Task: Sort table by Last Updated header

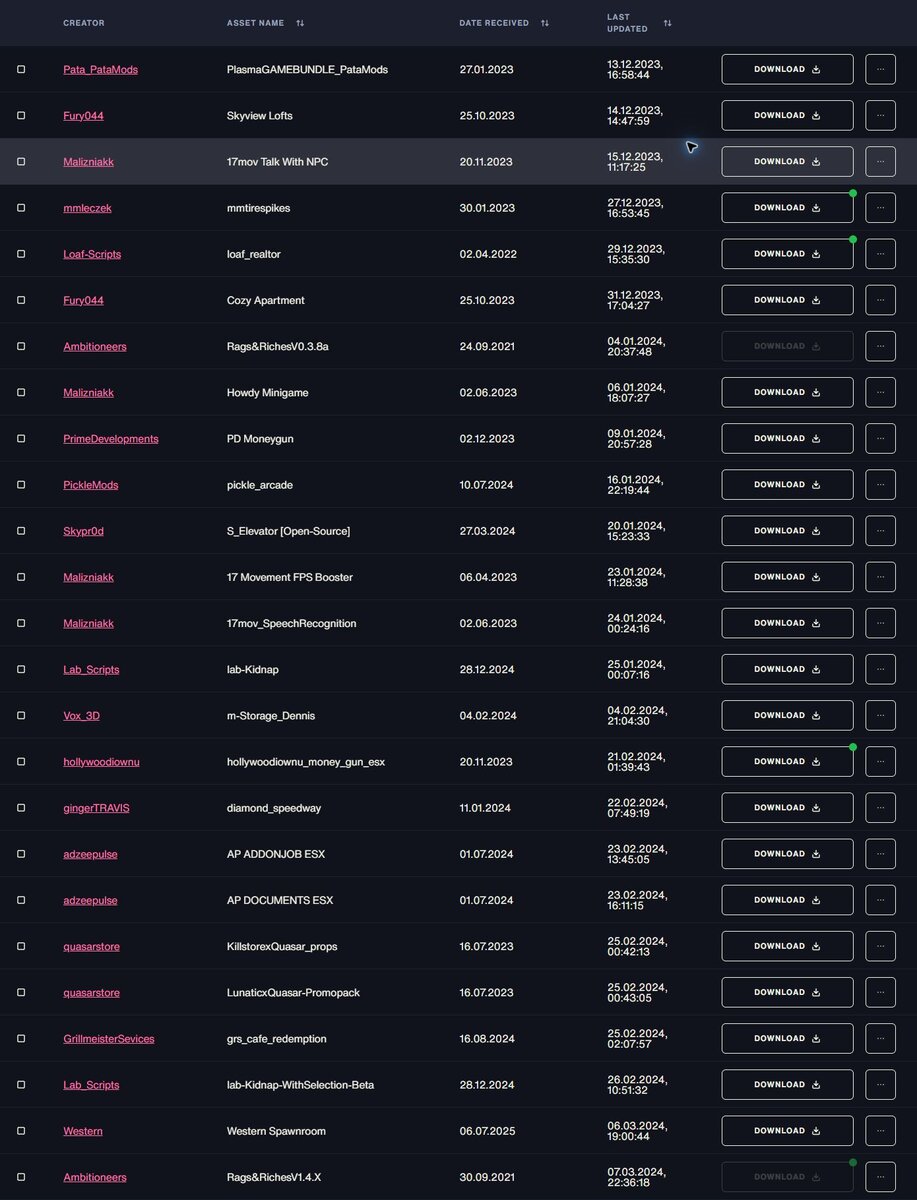Action: [629, 23]
